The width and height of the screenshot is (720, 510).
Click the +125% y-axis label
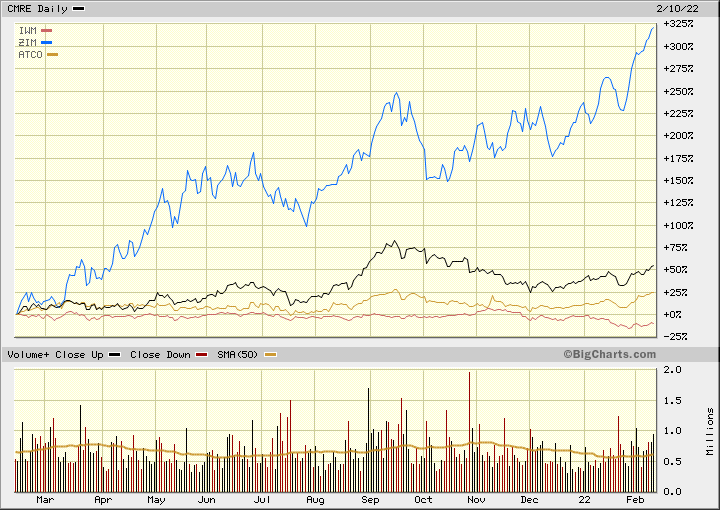click(678, 202)
